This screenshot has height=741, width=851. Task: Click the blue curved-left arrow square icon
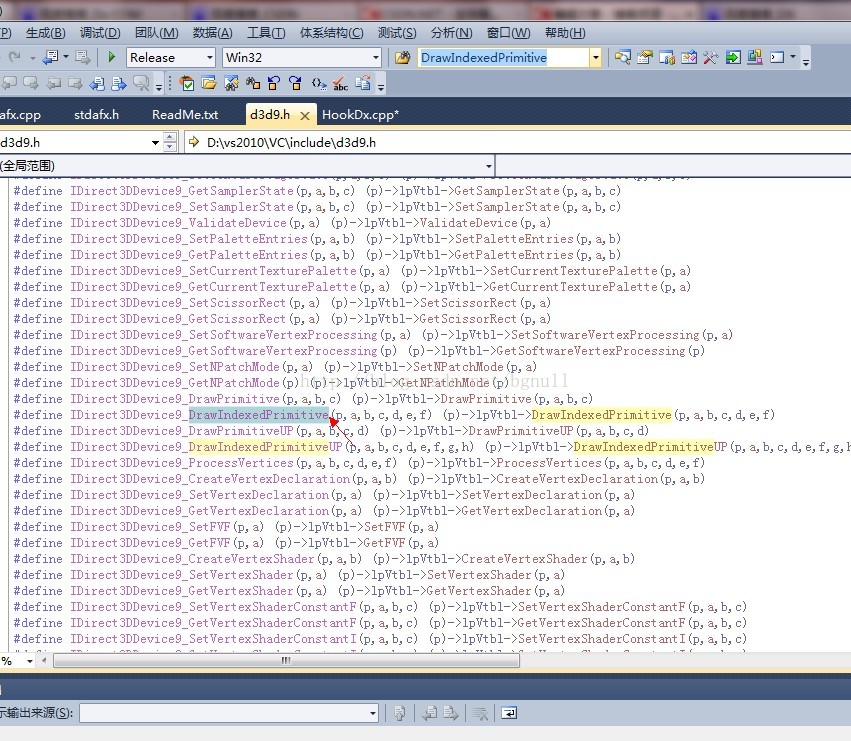[274, 83]
